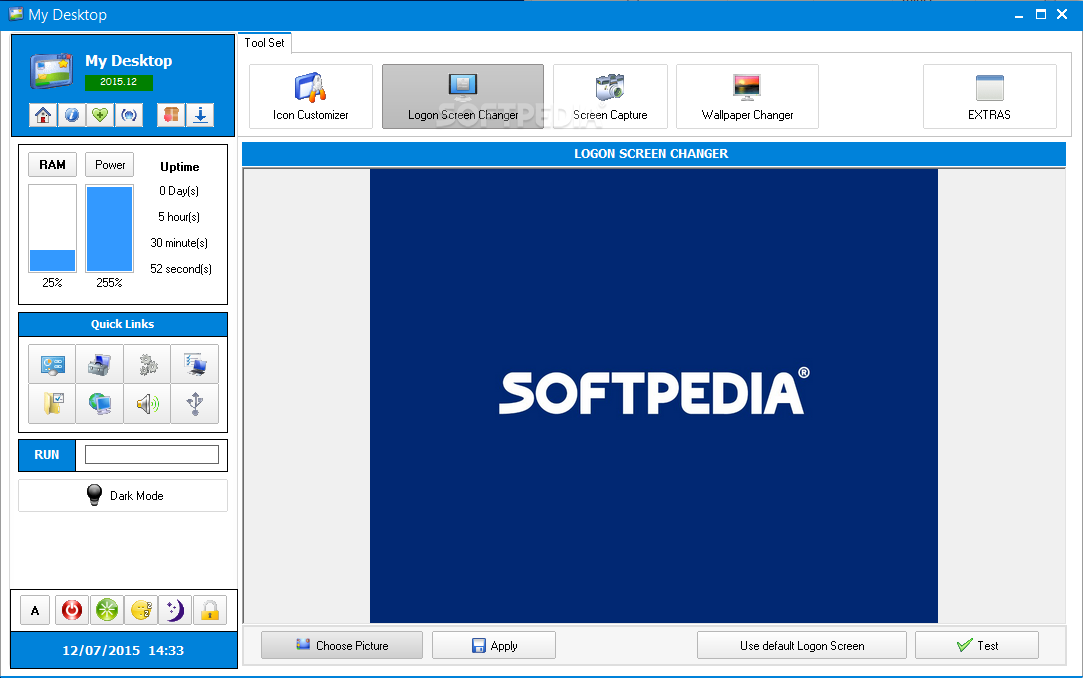
Task: Click the RAM usage bar at 25%
Action: pyautogui.click(x=52, y=229)
